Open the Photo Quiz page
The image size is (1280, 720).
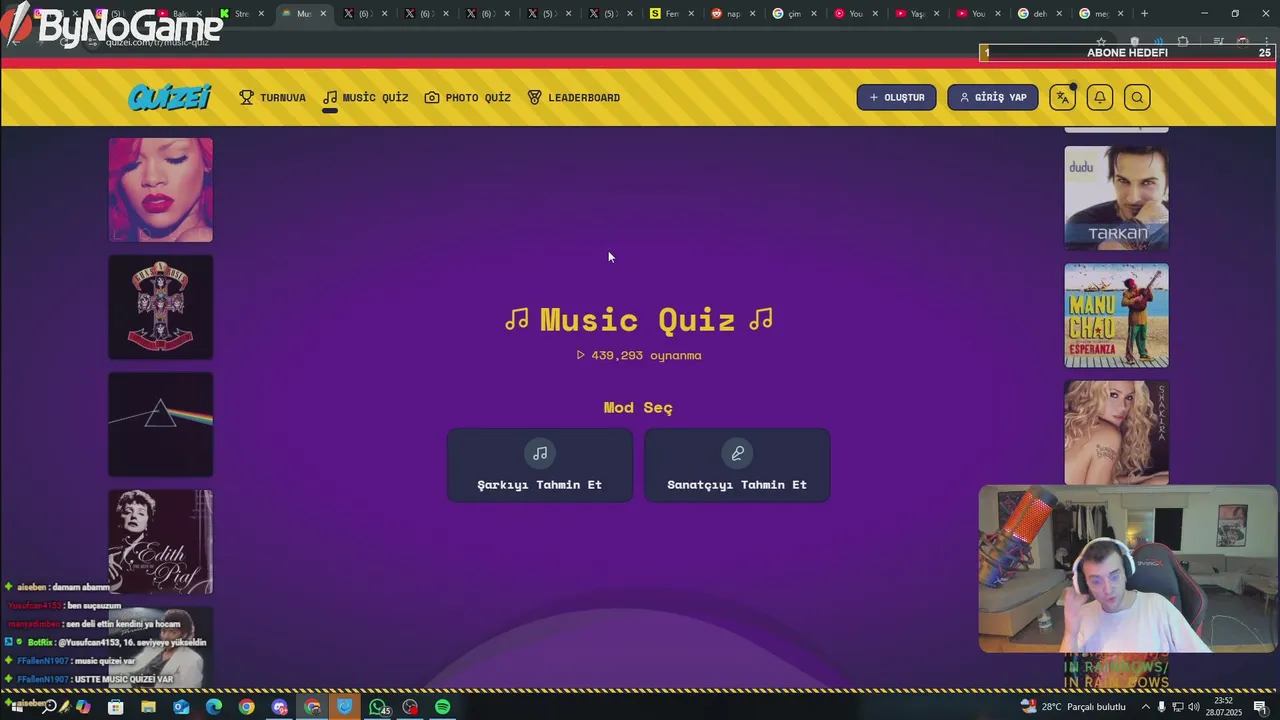click(467, 97)
